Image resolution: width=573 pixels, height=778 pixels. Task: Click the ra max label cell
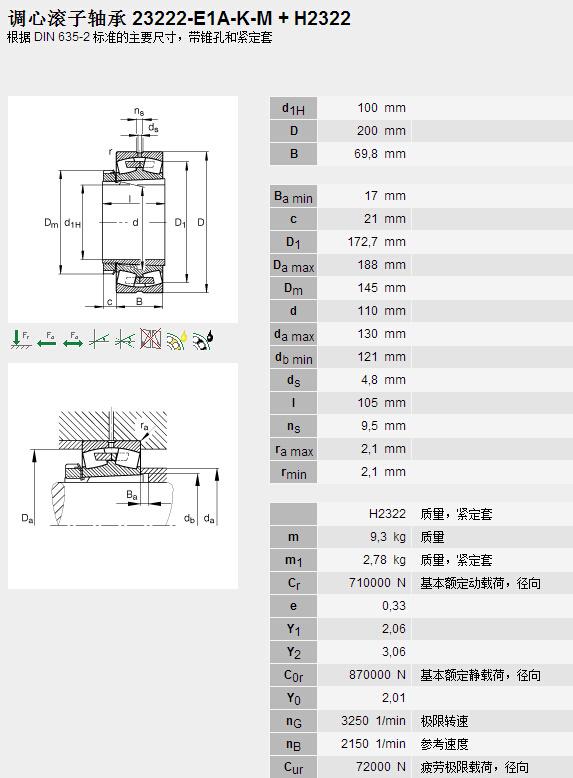click(x=293, y=449)
